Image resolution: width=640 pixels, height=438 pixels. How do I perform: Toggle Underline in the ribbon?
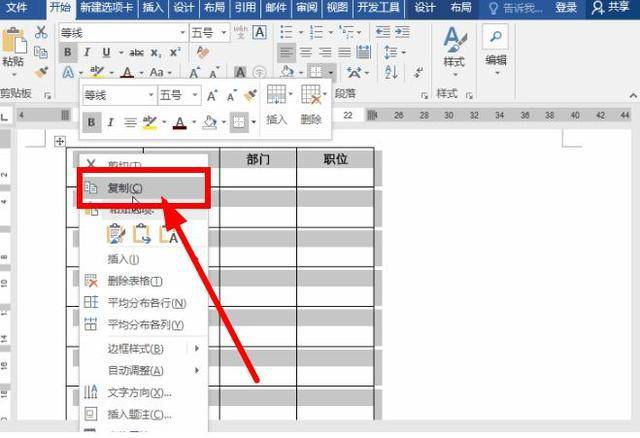[107, 53]
